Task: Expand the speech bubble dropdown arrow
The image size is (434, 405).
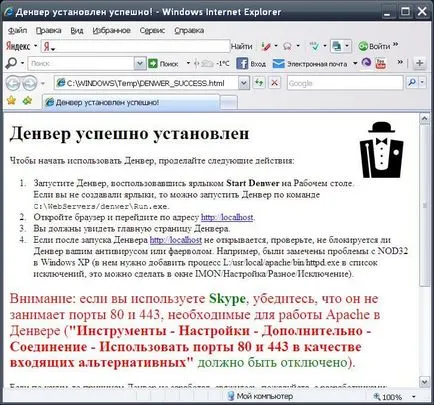Action: 298,46
